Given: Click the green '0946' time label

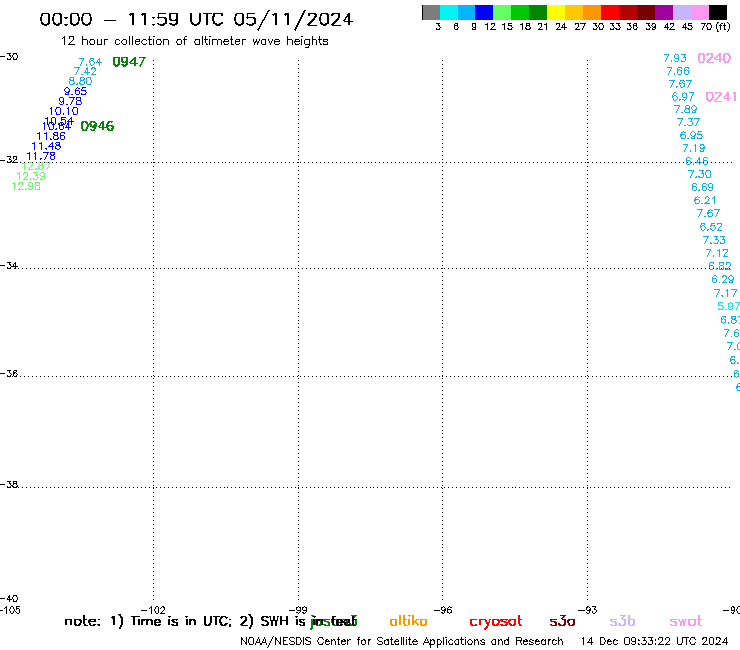Looking at the screenshot, I should pos(97,126).
